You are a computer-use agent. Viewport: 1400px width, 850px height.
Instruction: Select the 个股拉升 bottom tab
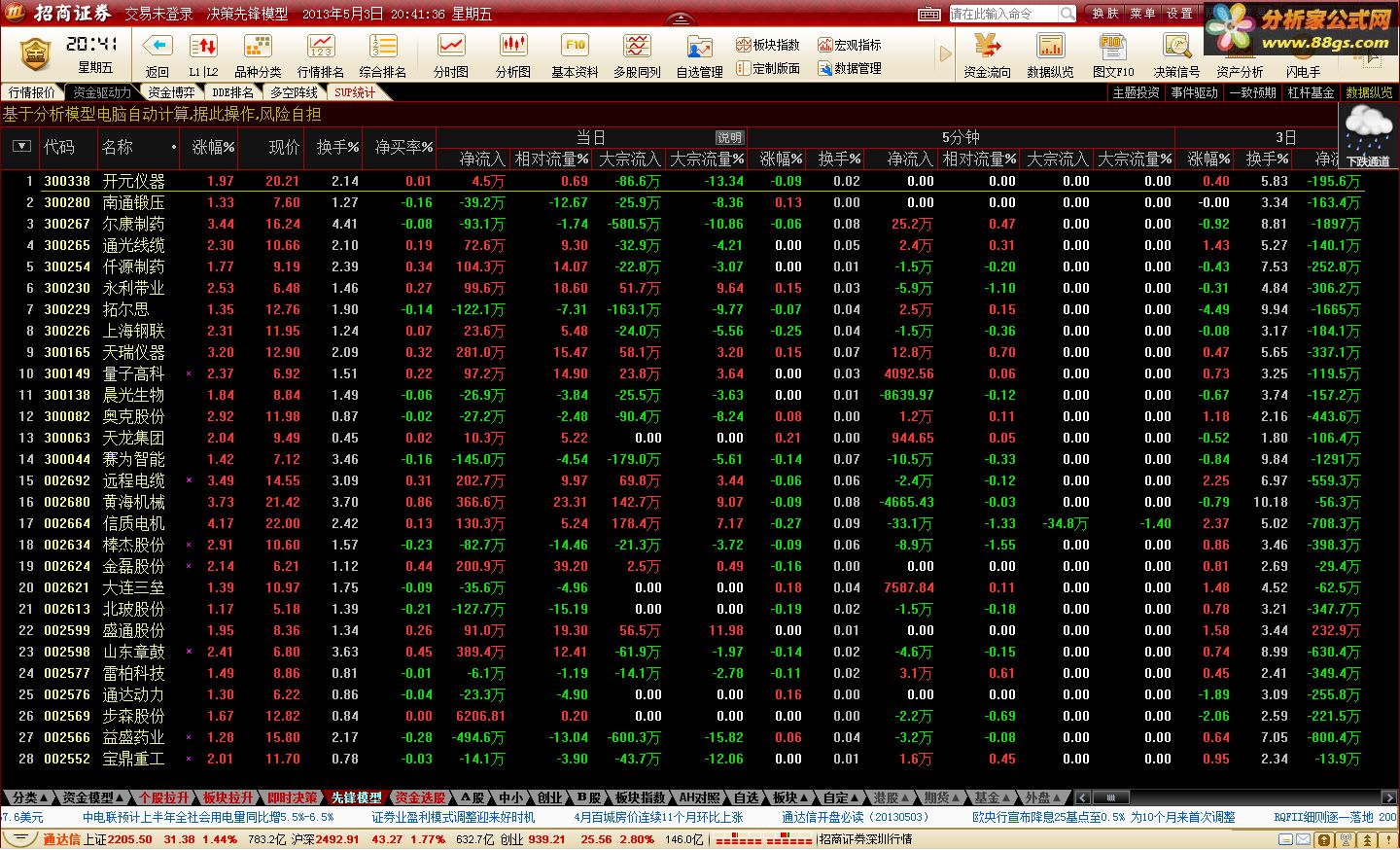tap(163, 797)
